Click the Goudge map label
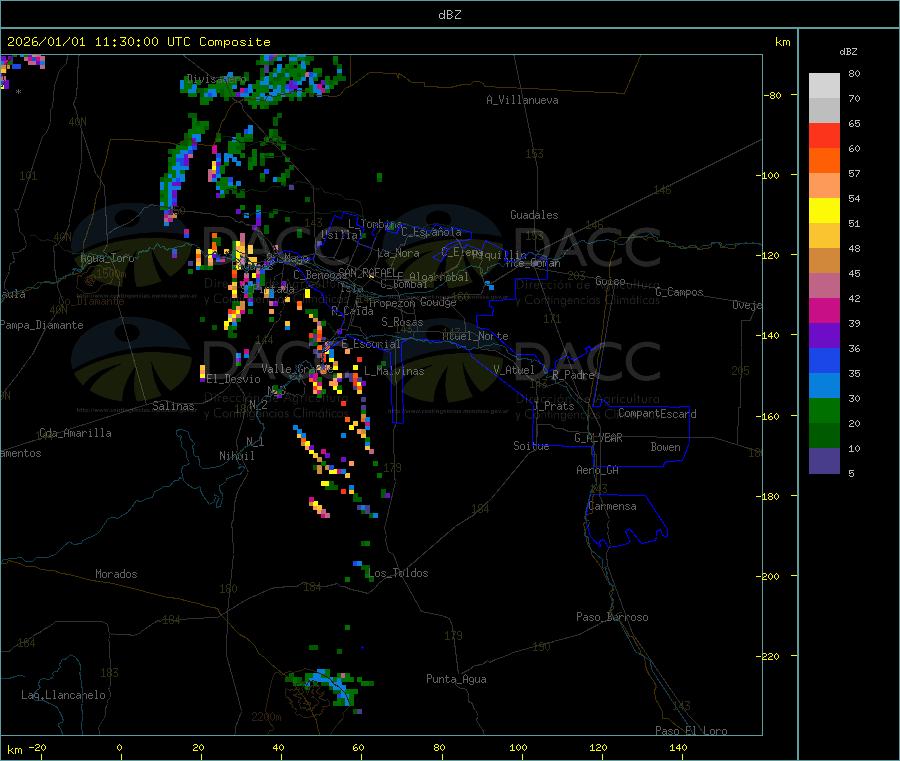 438,302
